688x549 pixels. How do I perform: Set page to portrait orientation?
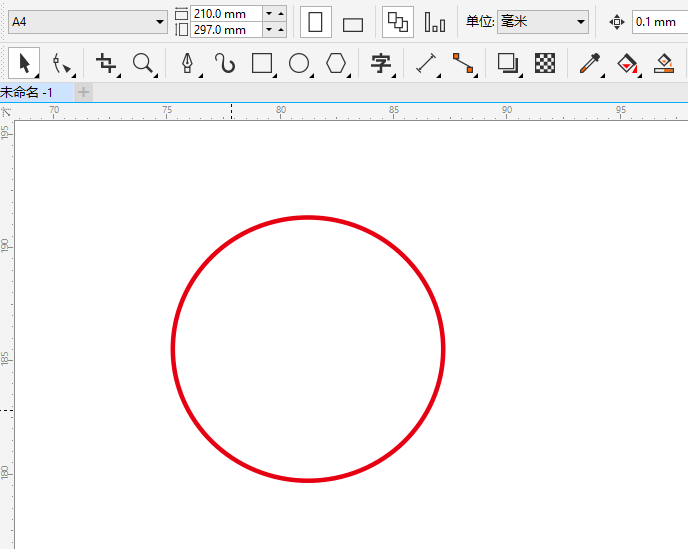(315, 22)
